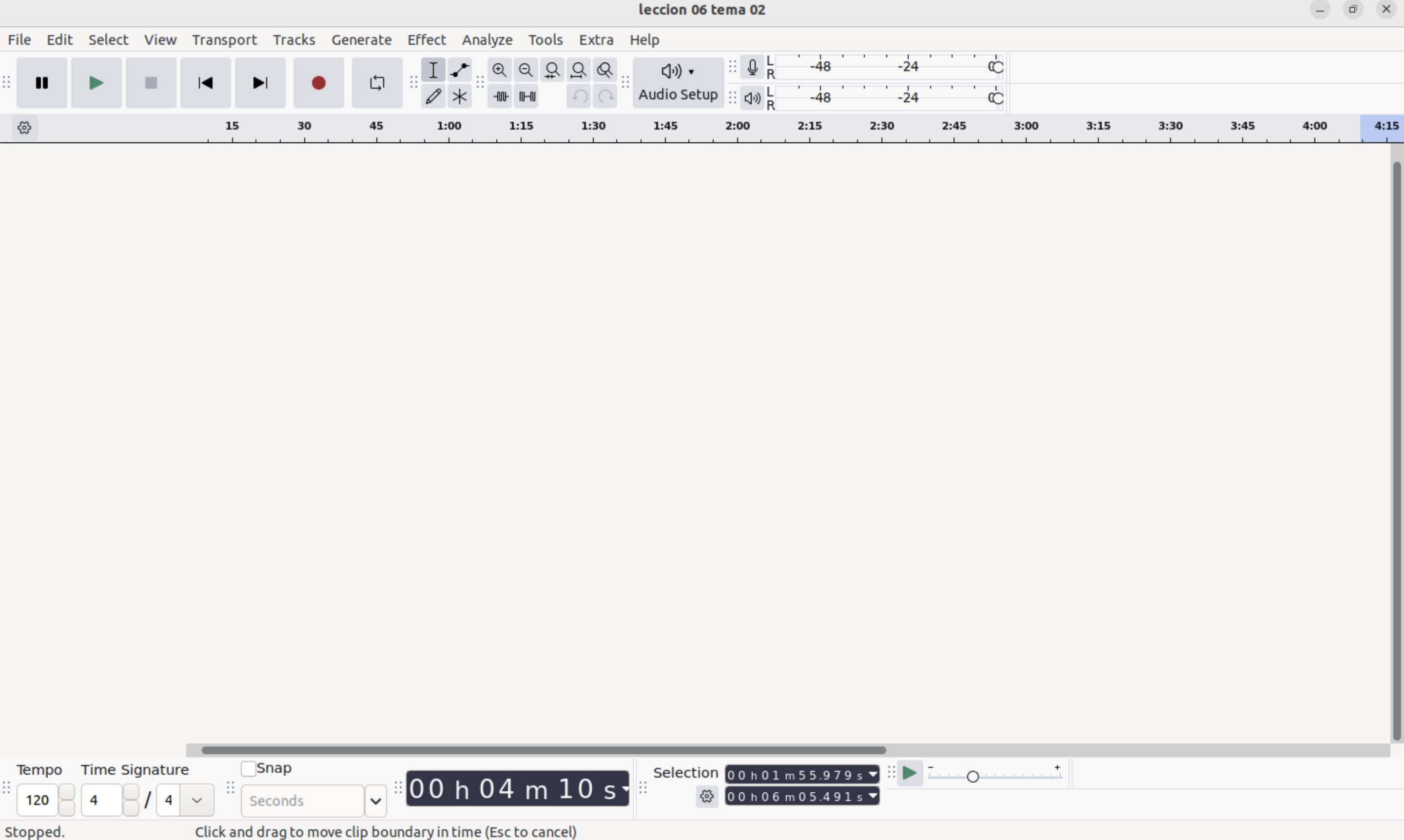1404x840 pixels.
Task: Open the Audio Setup dropdown
Action: pyautogui.click(x=677, y=82)
